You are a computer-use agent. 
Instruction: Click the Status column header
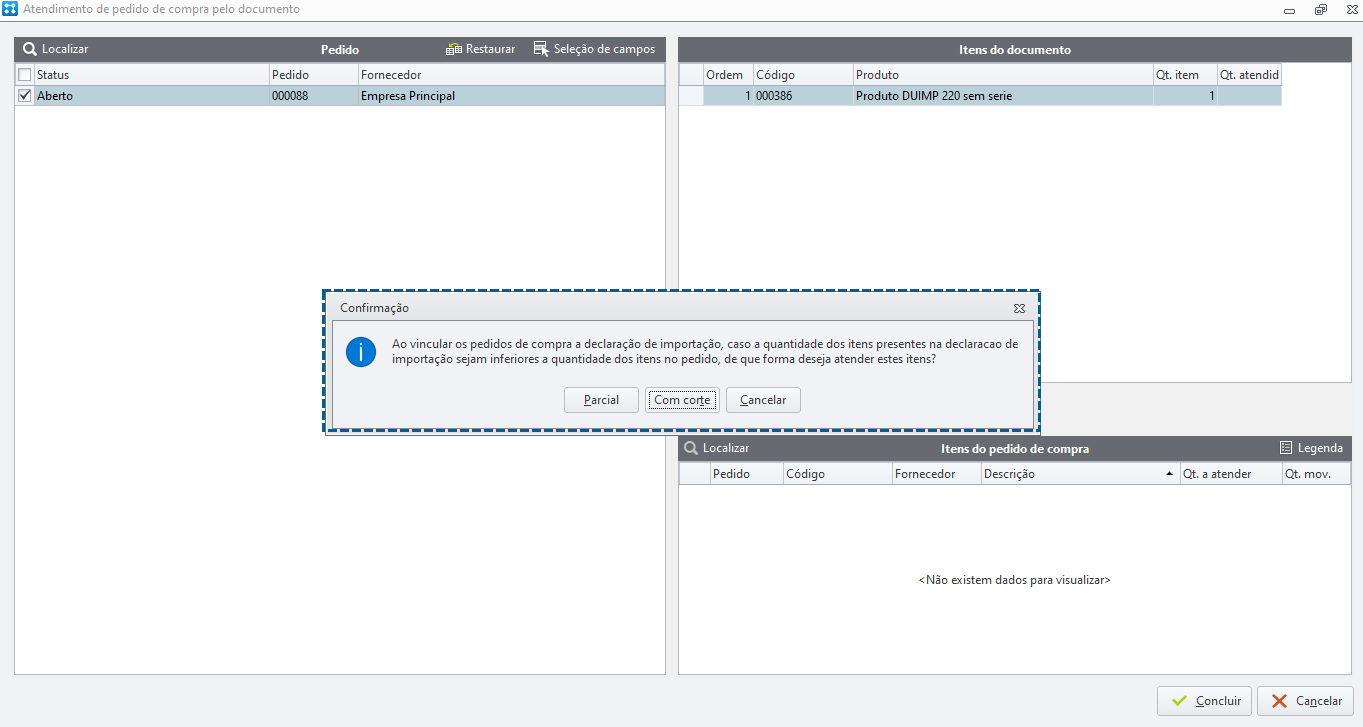[x=152, y=75]
